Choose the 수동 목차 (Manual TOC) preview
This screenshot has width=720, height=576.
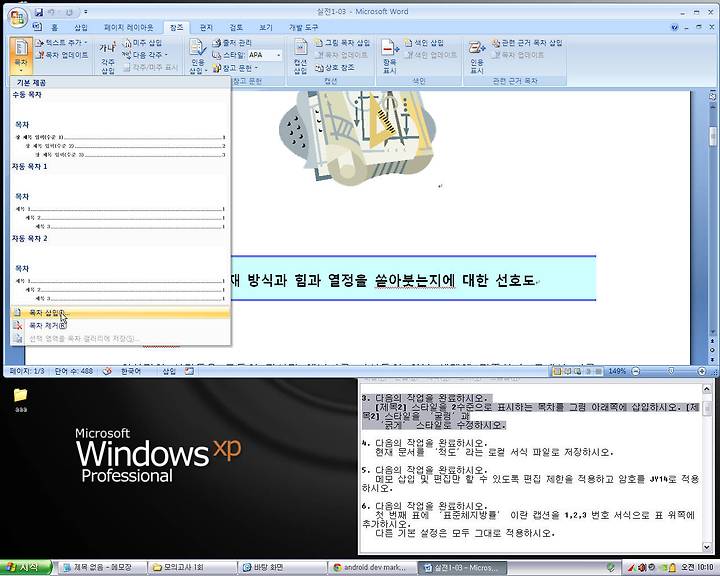pyautogui.click(x=120, y=125)
